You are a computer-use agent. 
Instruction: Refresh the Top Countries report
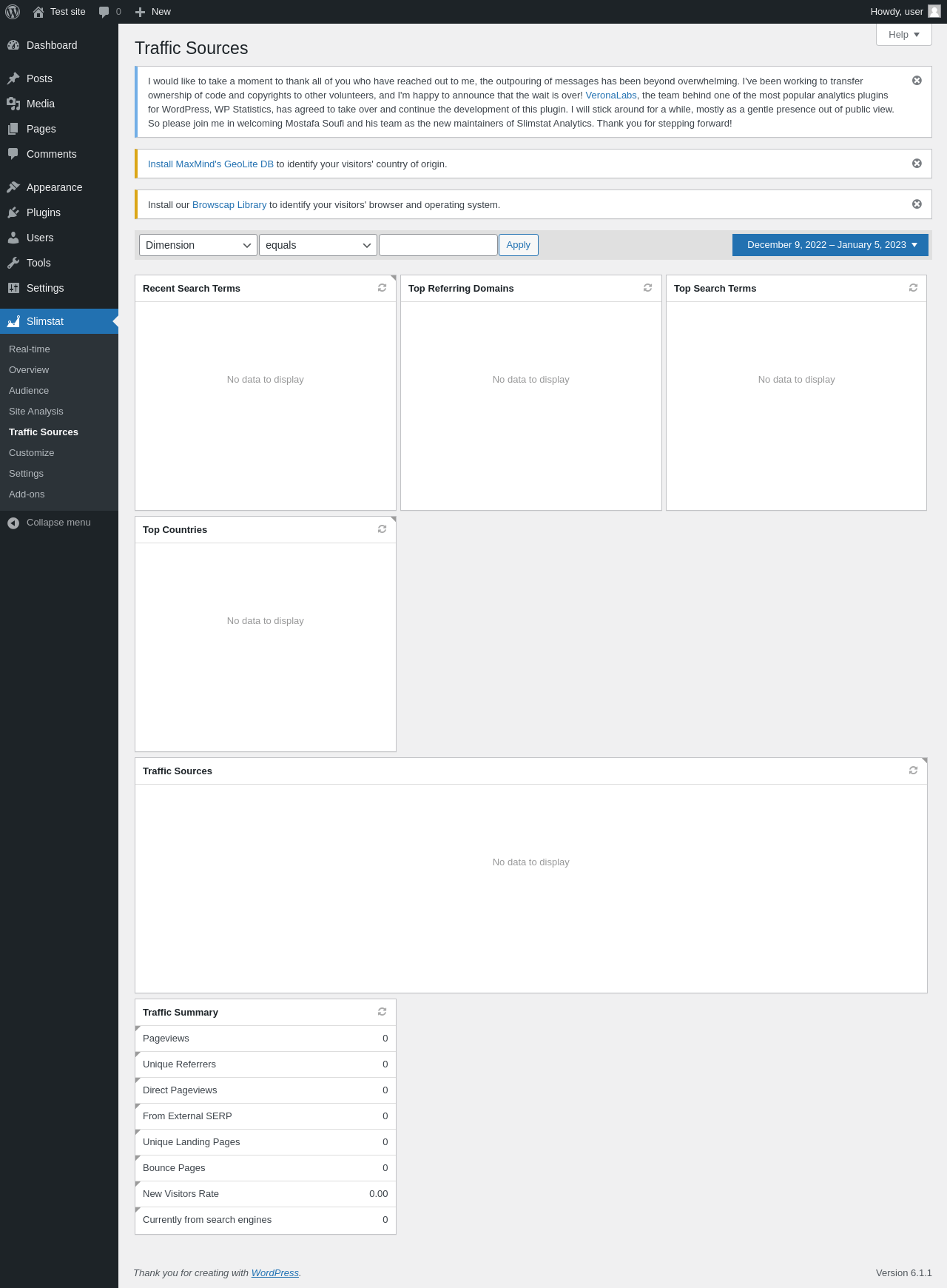pyautogui.click(x=382, y=529)
